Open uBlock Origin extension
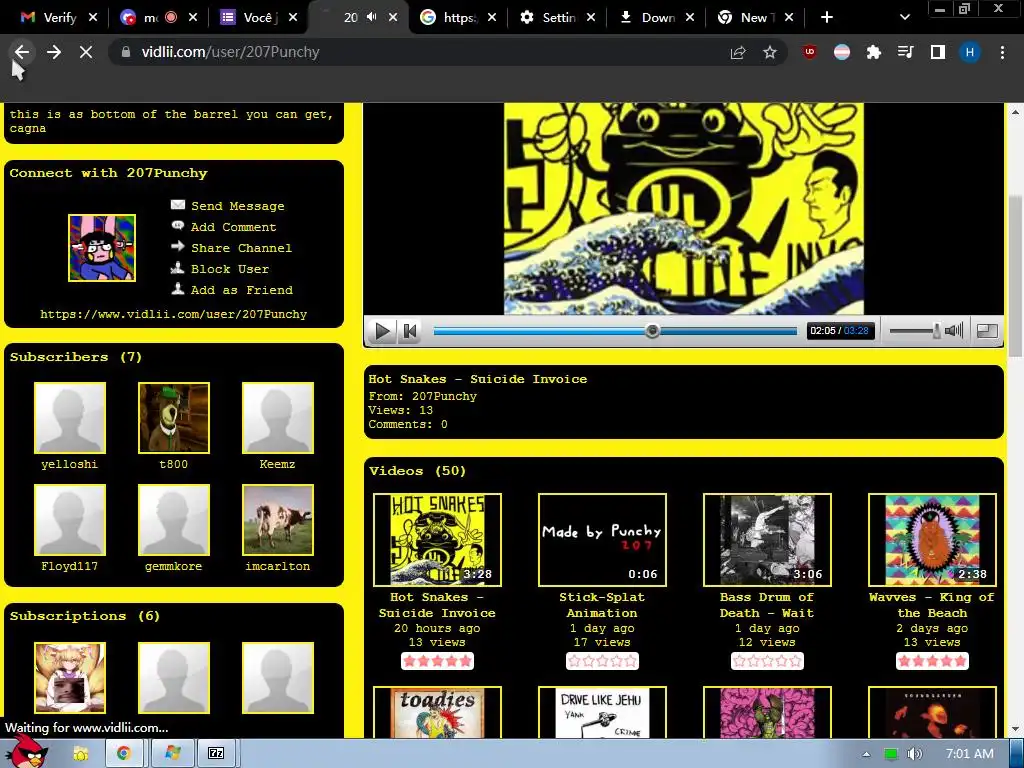 [810, 52]
